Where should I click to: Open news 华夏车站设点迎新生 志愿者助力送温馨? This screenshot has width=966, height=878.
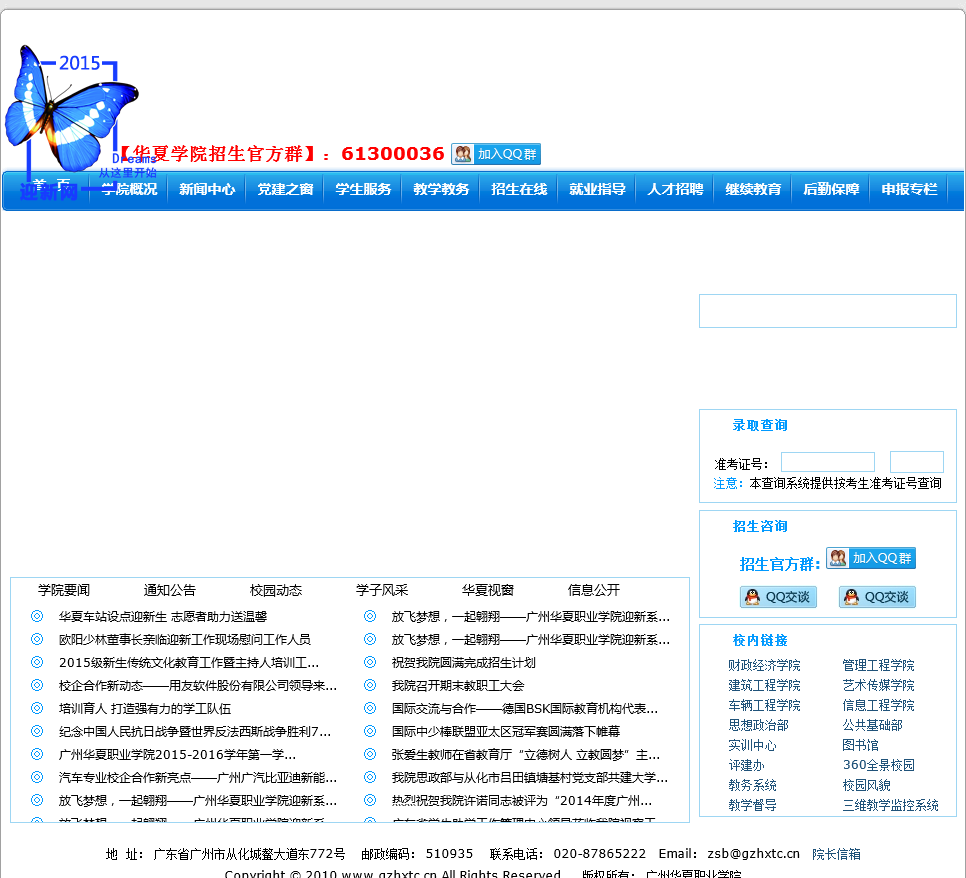163,617
